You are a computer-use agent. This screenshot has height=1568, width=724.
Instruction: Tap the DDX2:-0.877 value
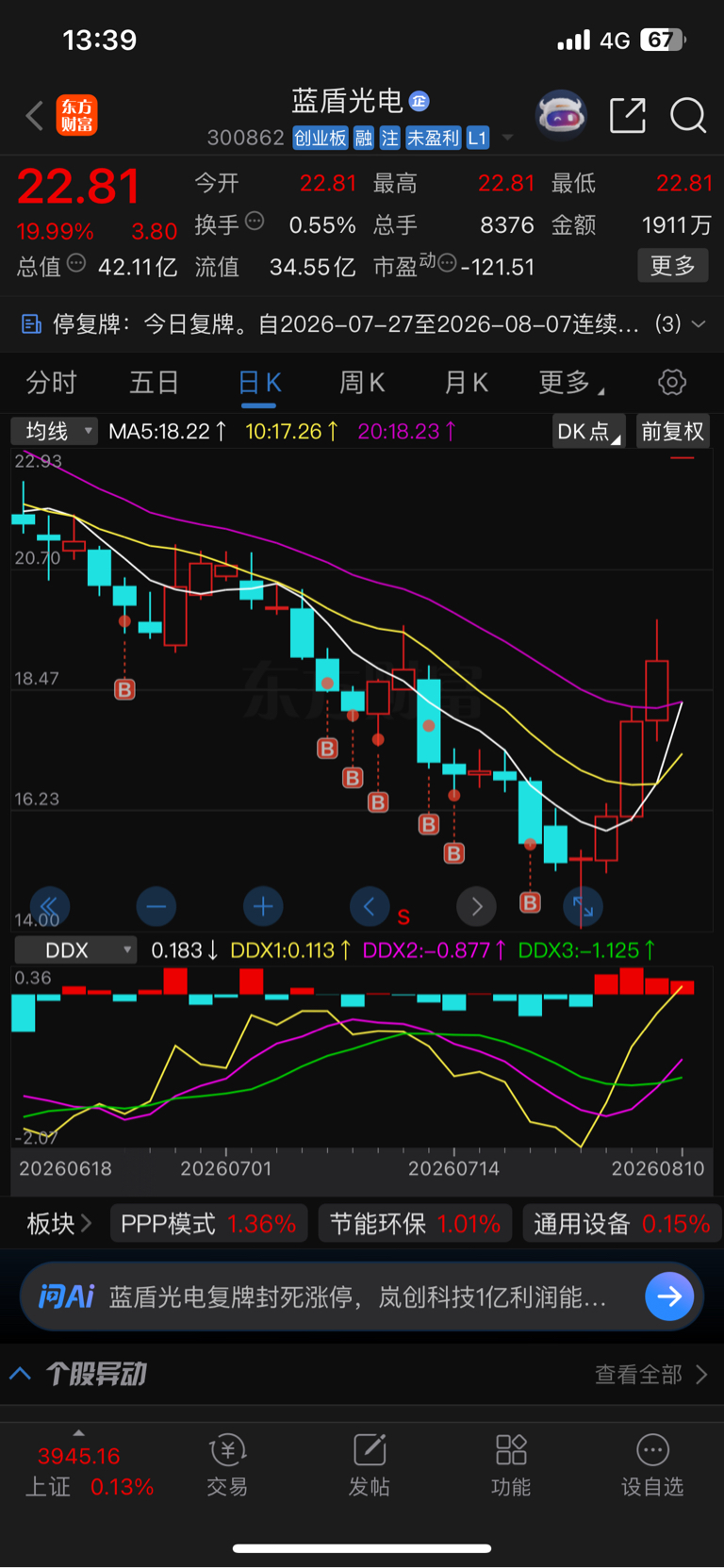click(x=433, y=950)
